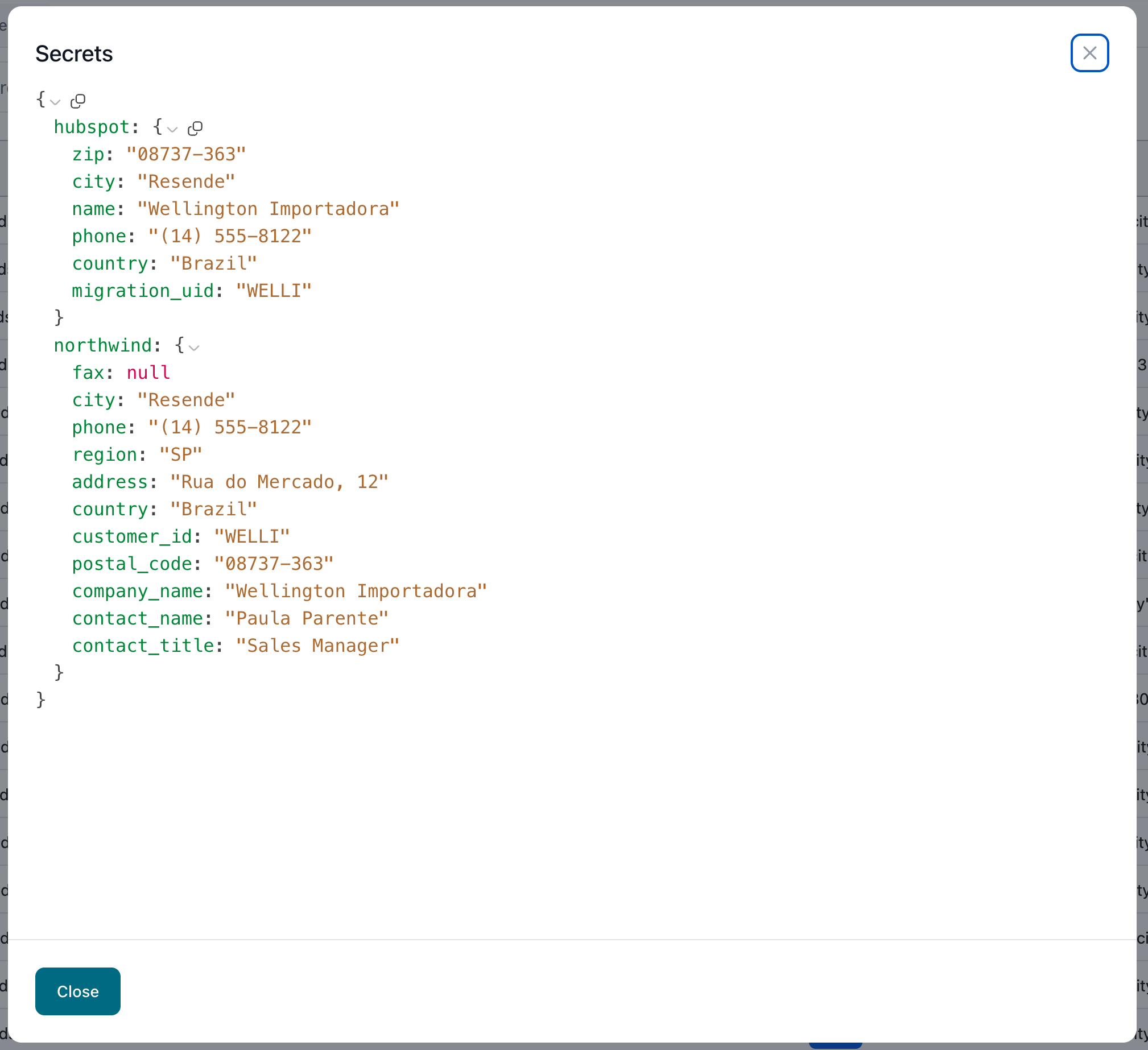
Task: Click contact_title value "Sales Manager"
Action: click(318, 646)
